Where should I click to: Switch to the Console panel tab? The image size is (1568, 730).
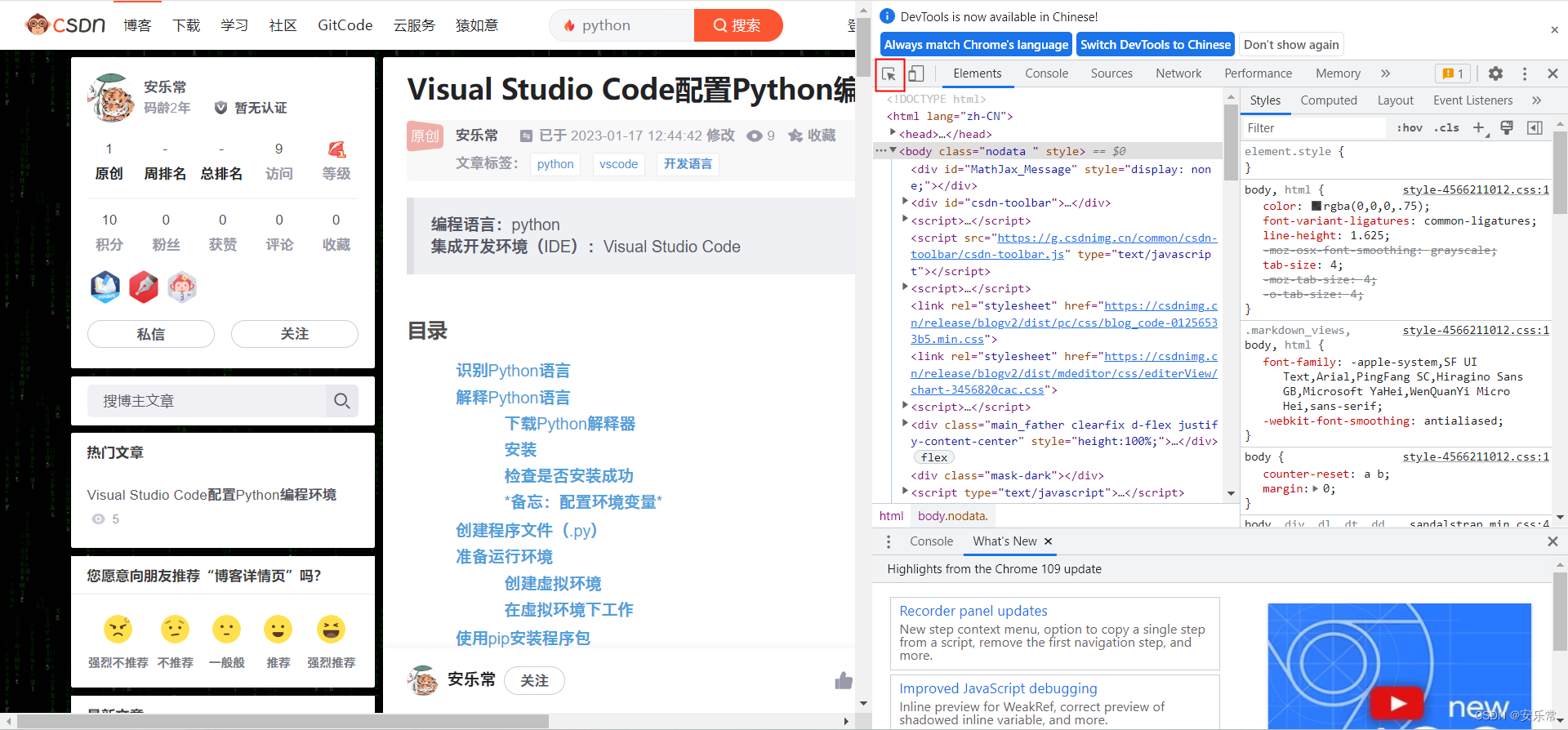(1046, 73)
